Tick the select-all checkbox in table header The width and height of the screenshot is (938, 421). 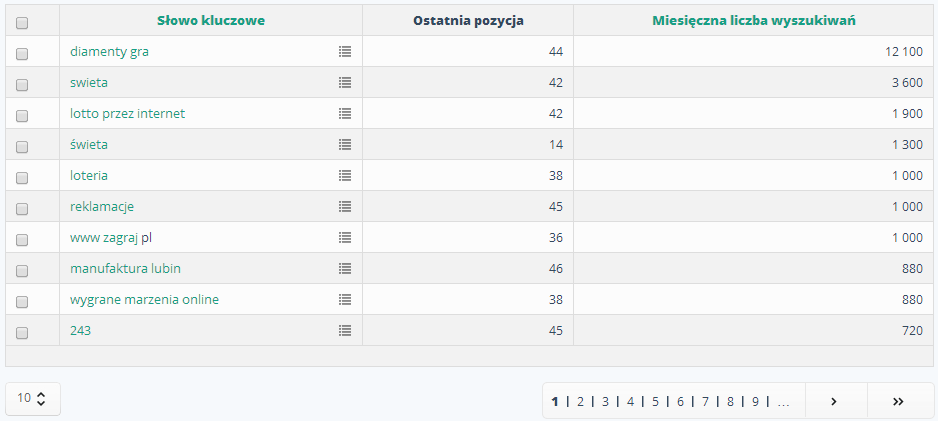[22, 22]
